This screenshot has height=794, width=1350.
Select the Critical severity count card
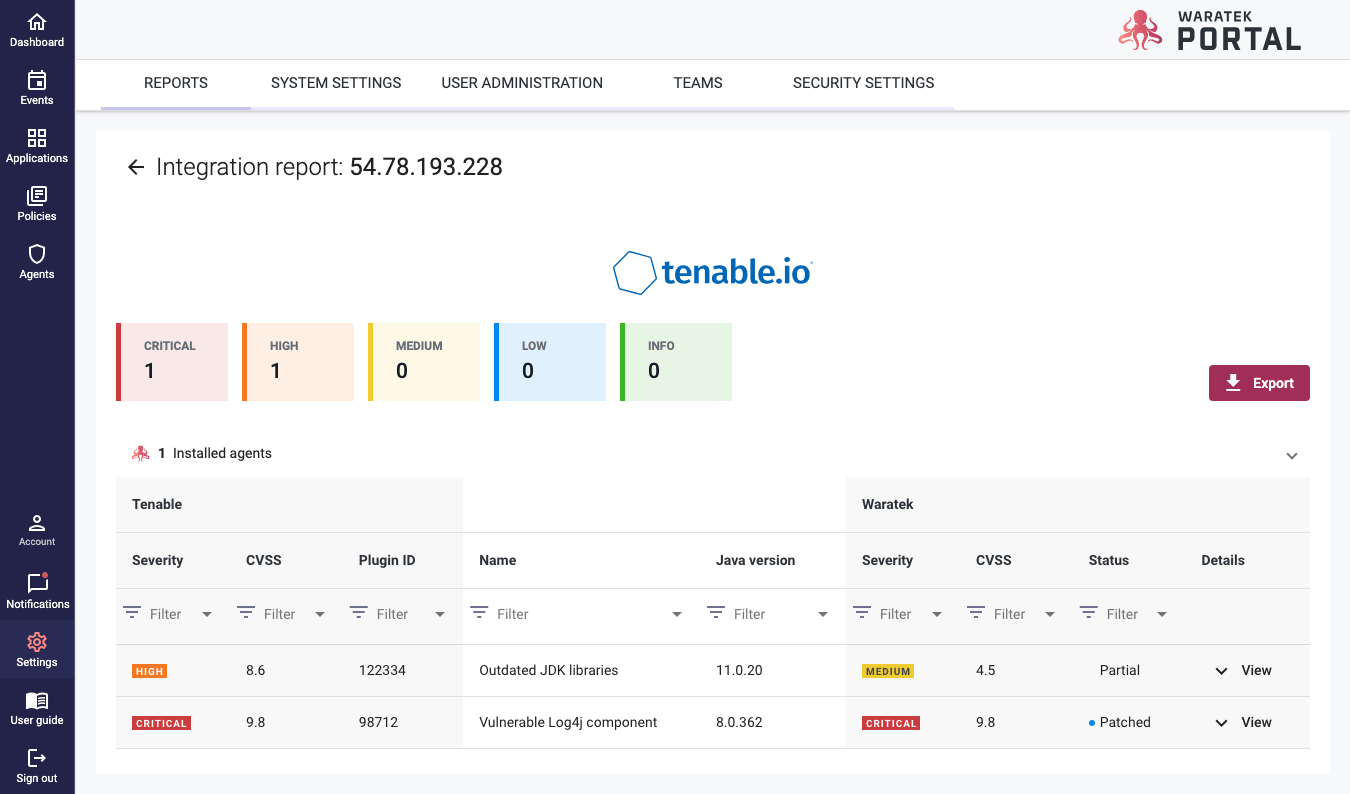pyautogui.click(x=172, y=362)
